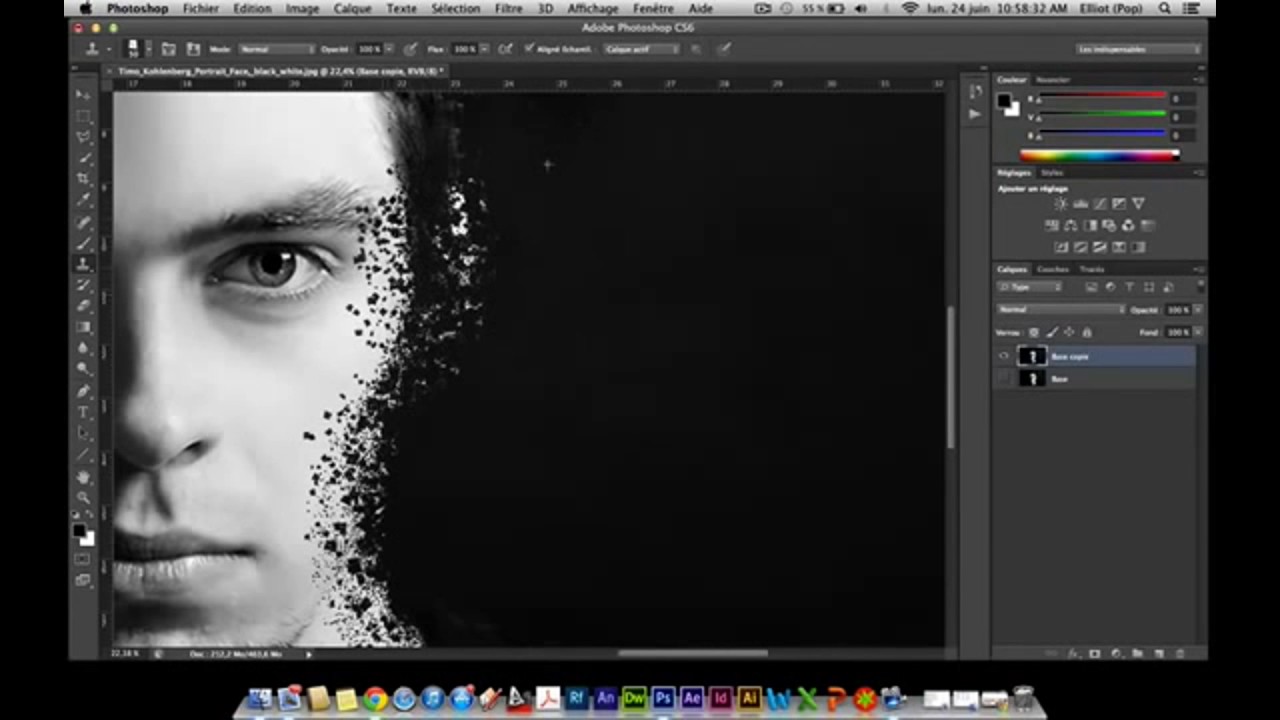
Task: Toggle lock transparent pixels
Action: 1033,332
